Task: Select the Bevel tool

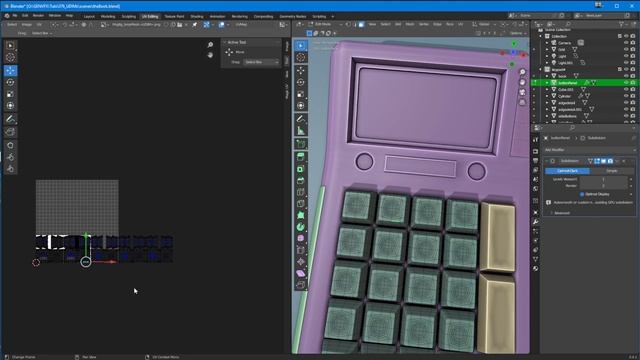Action: tap(301, 180)
